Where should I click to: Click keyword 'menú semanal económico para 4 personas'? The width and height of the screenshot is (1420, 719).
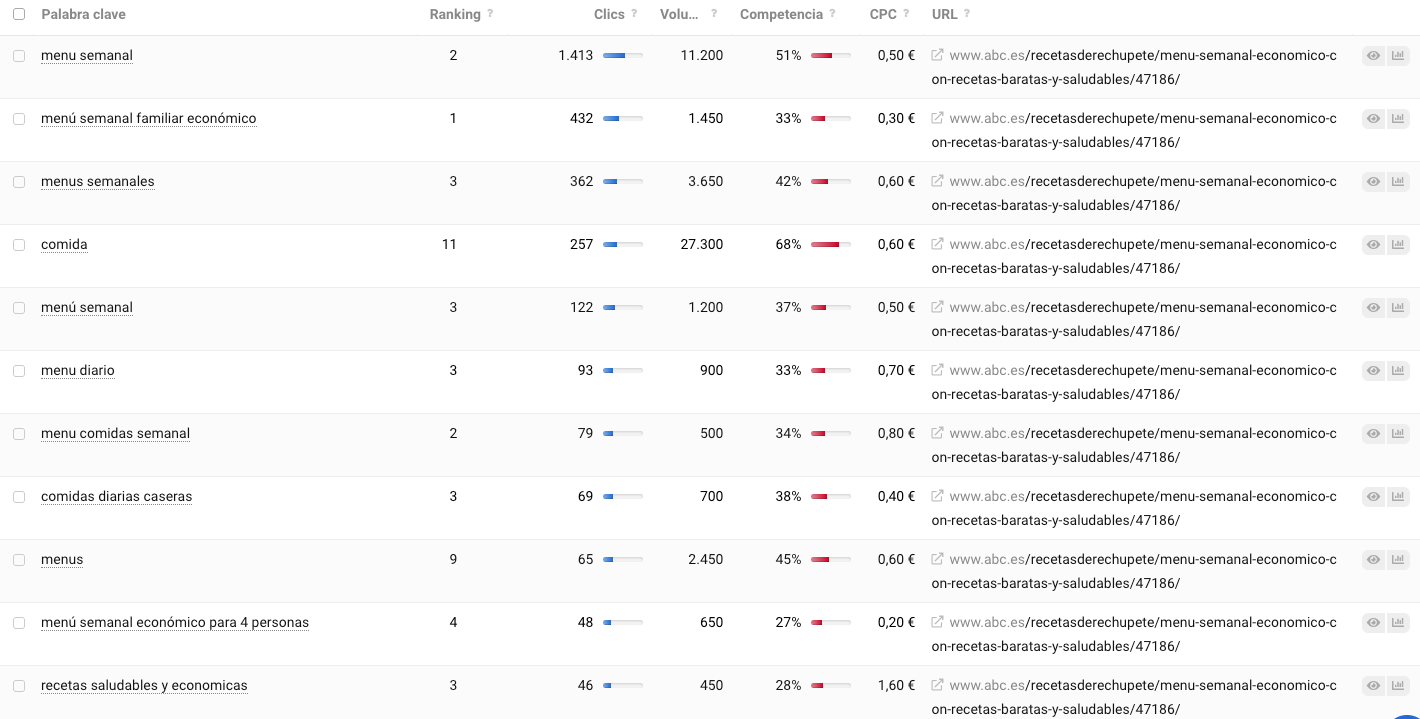[175, 623]
